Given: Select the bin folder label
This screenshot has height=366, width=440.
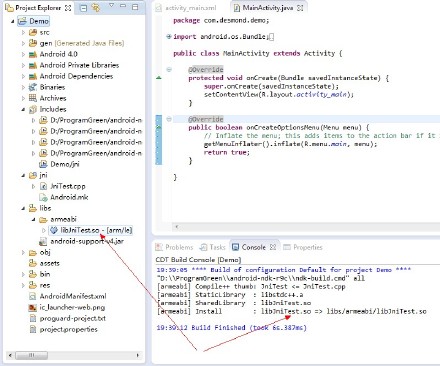Looking at the screenshot, I should tap(45, 274).
